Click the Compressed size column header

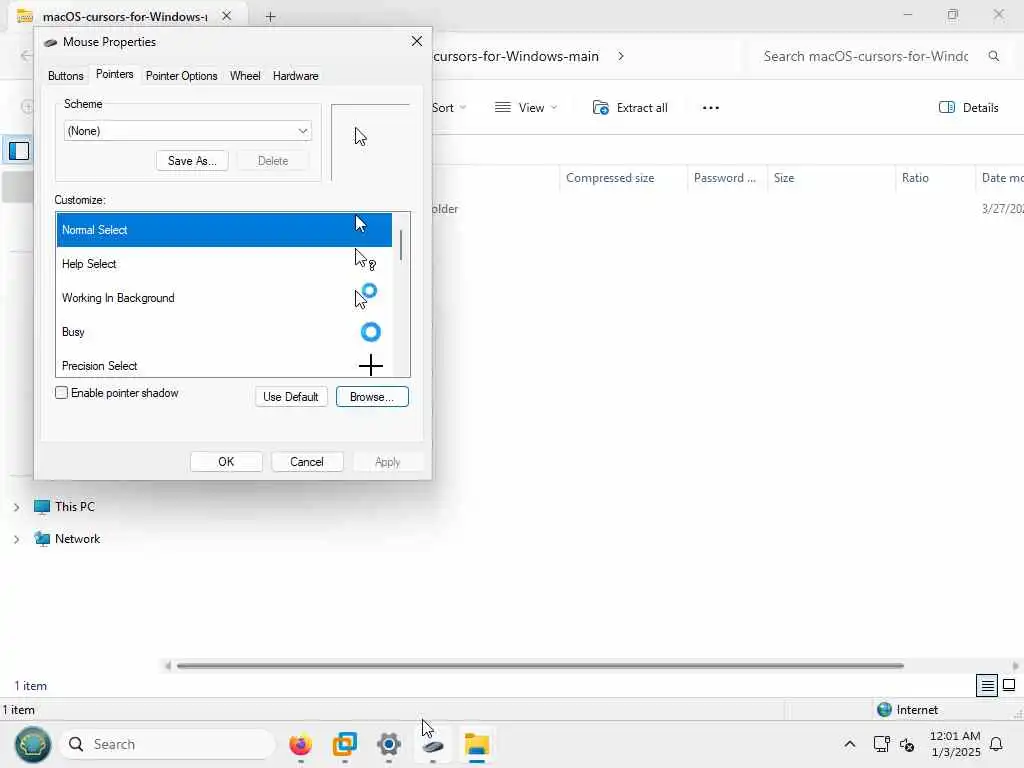pyautogui.click(x=623, y=178)
